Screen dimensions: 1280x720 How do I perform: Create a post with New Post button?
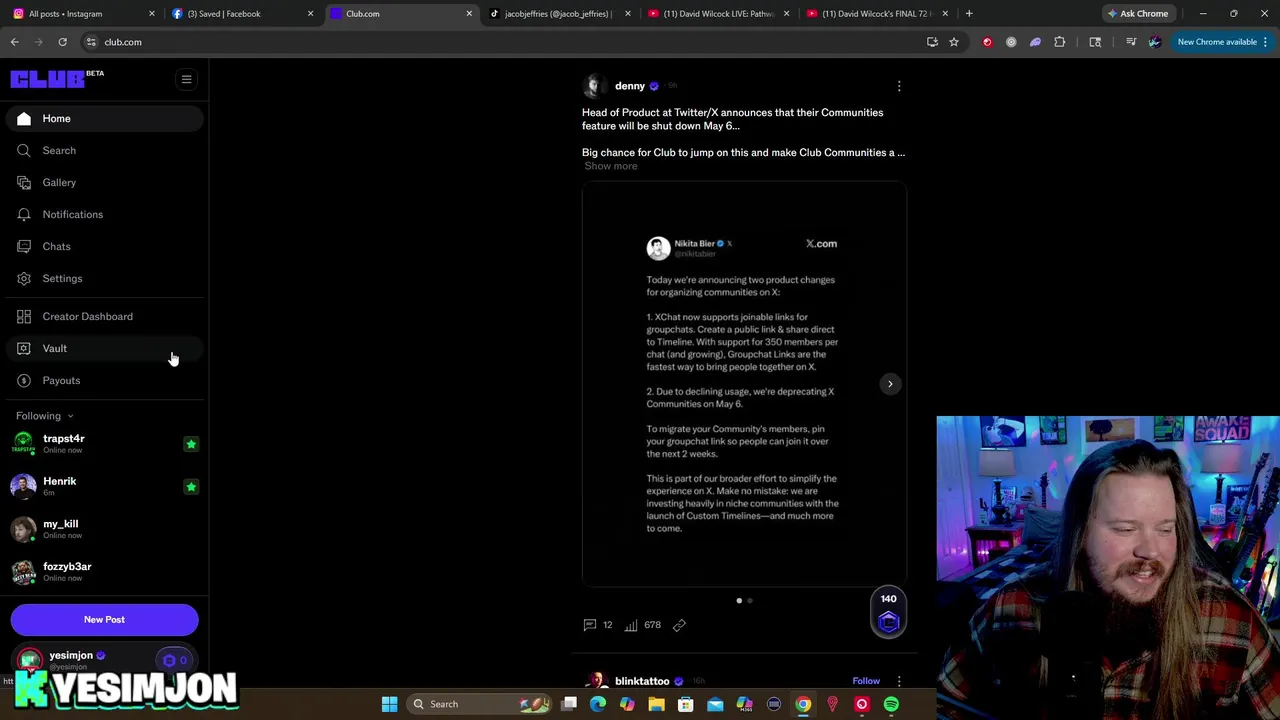tap(104, 620)
